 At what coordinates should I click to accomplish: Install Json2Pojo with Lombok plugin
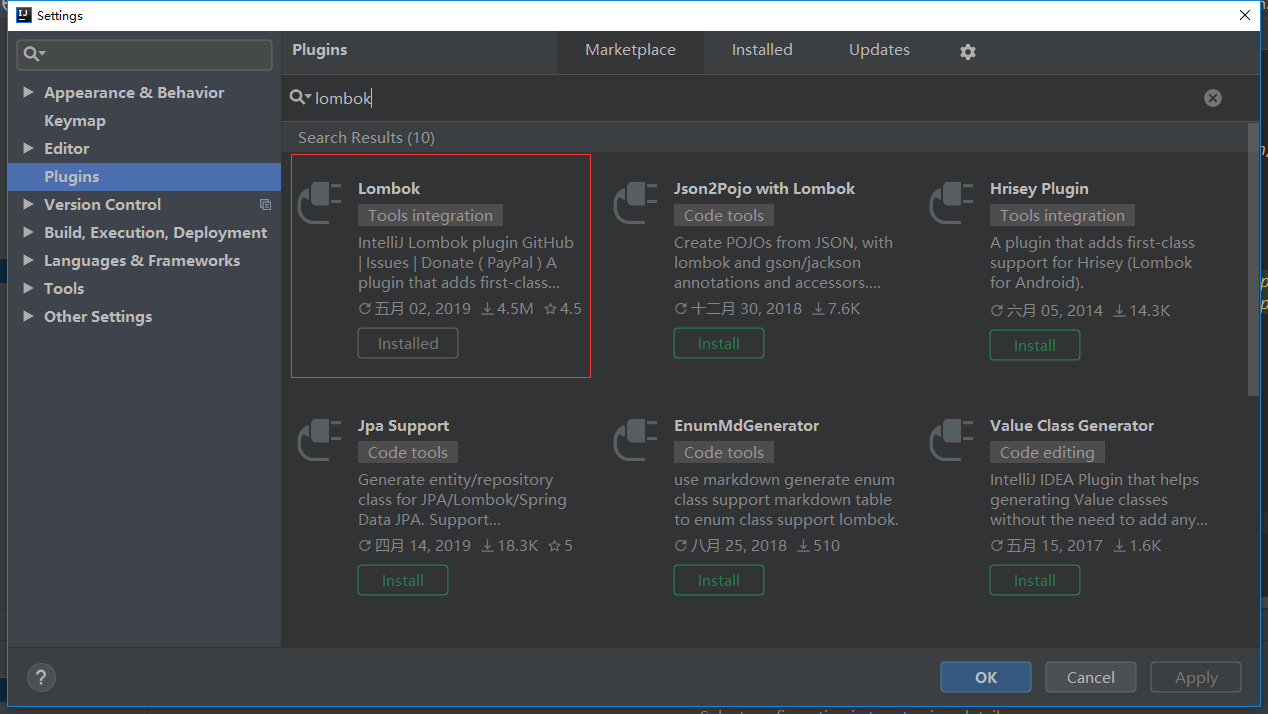click(719, 343)
